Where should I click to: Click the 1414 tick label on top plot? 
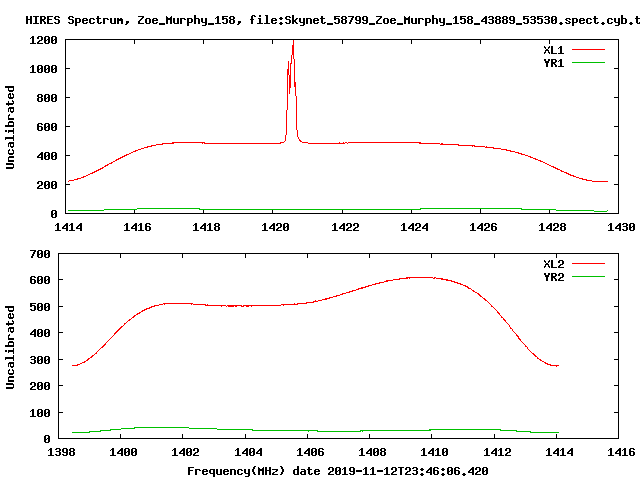pyautogui.click(x=68, y=227)
